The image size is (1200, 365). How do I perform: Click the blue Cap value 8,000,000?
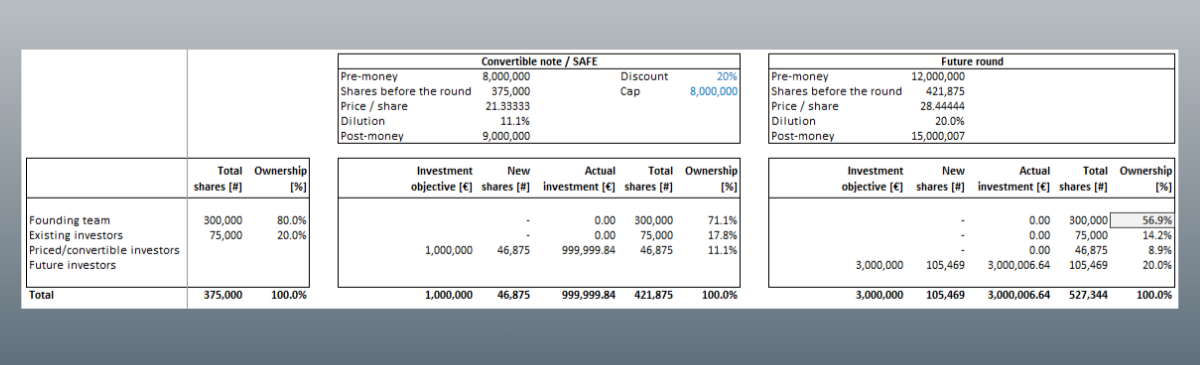point(714,91)
